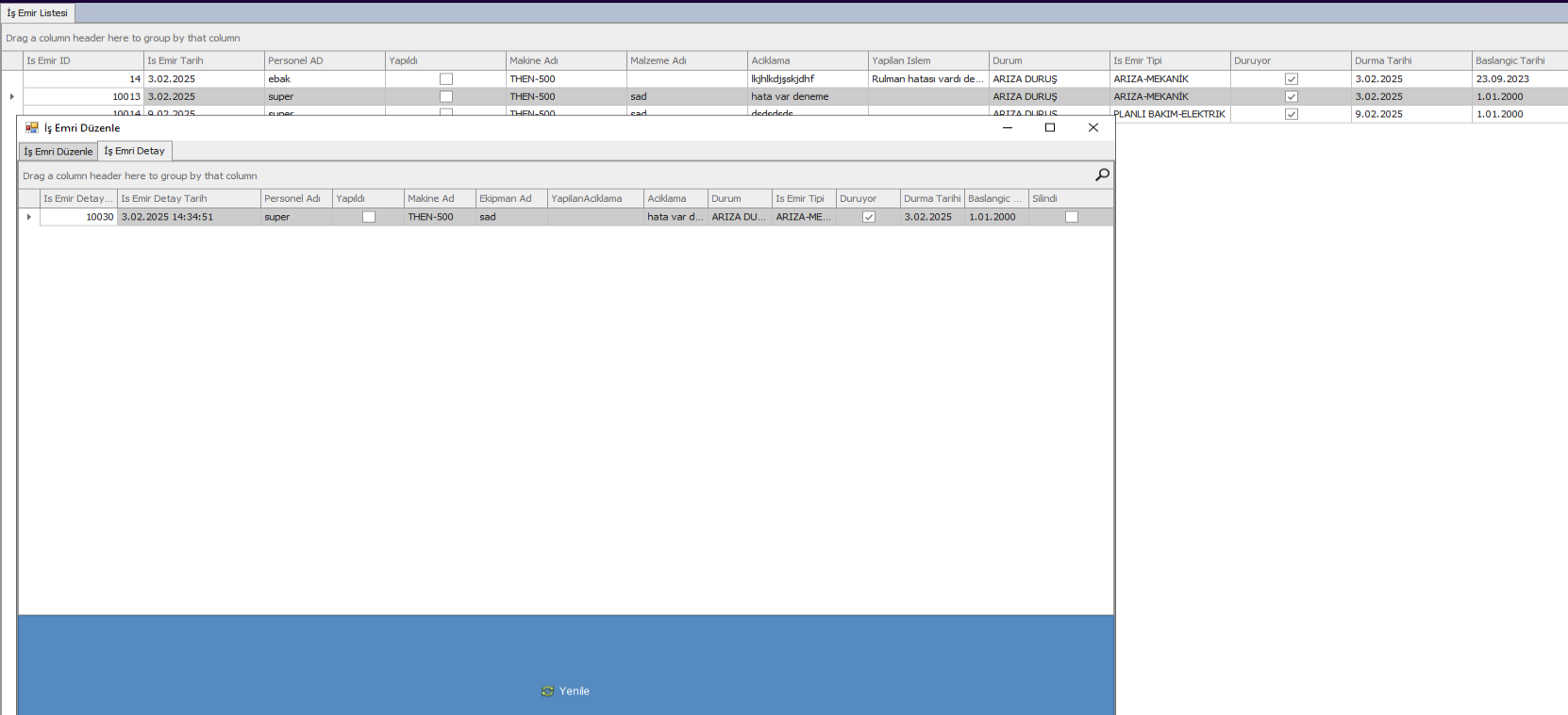Click row indicator arrow beside row 10013
The width and height of the screenshot is (1568, 715).
(11, 96)
